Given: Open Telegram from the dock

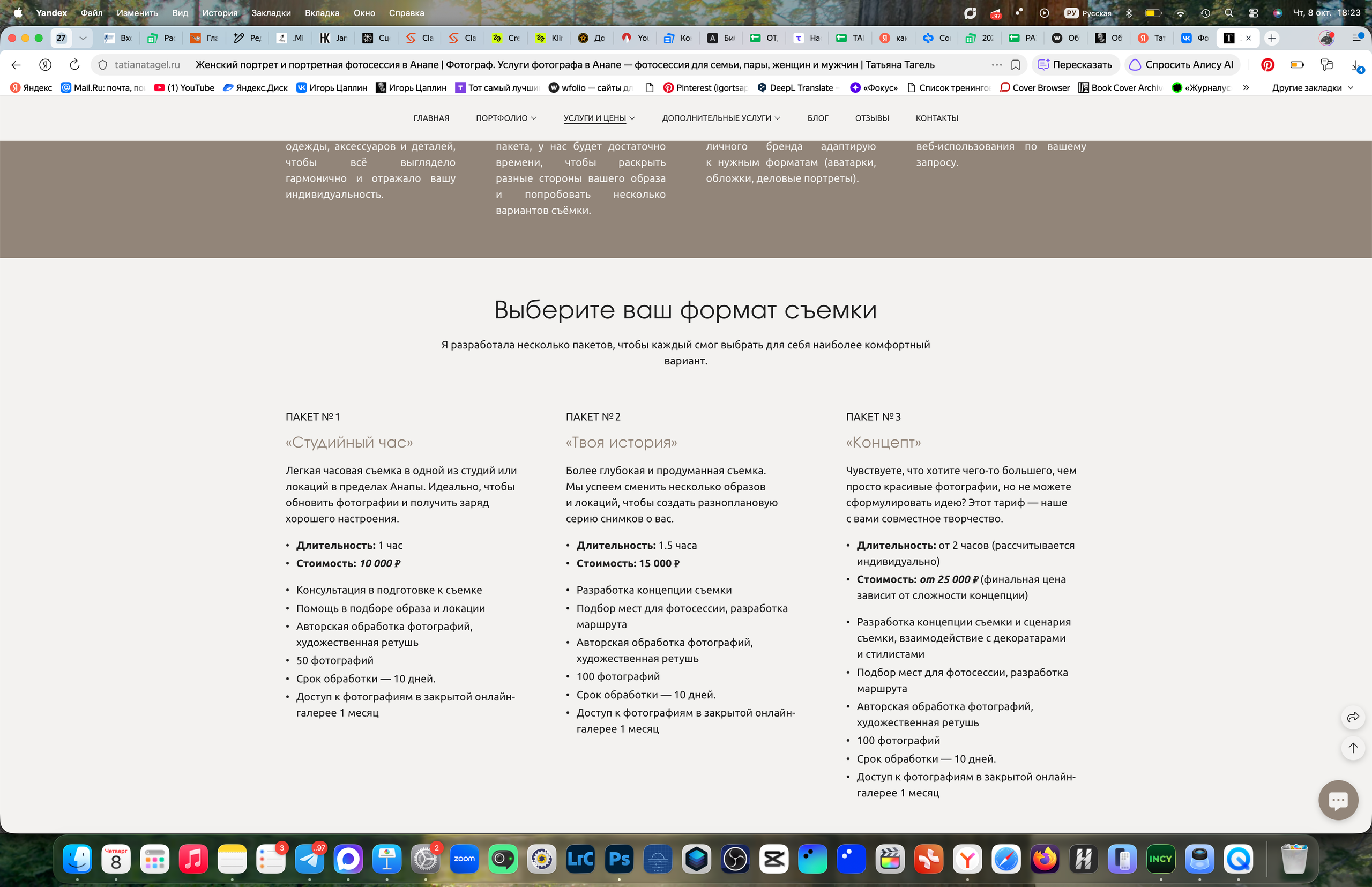Looking at the screenshot, I should [x=309, y=859].
